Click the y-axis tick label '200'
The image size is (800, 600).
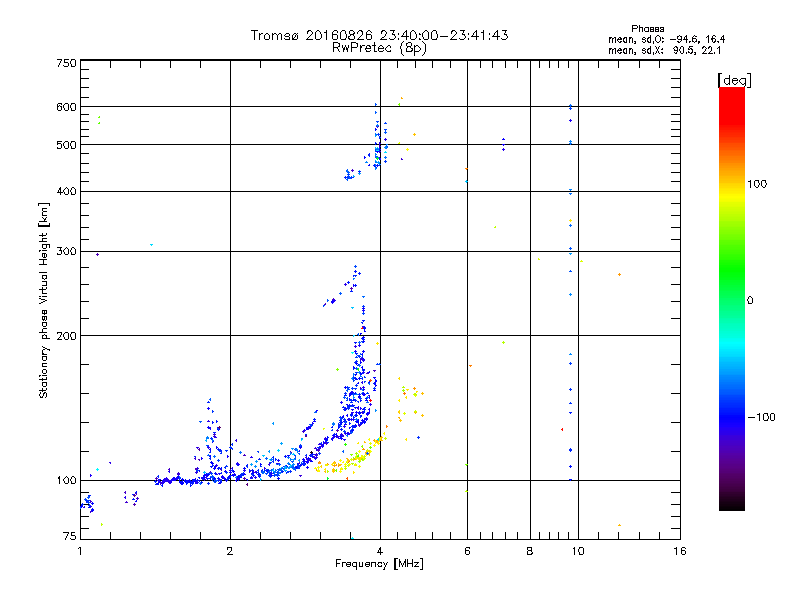66,336
